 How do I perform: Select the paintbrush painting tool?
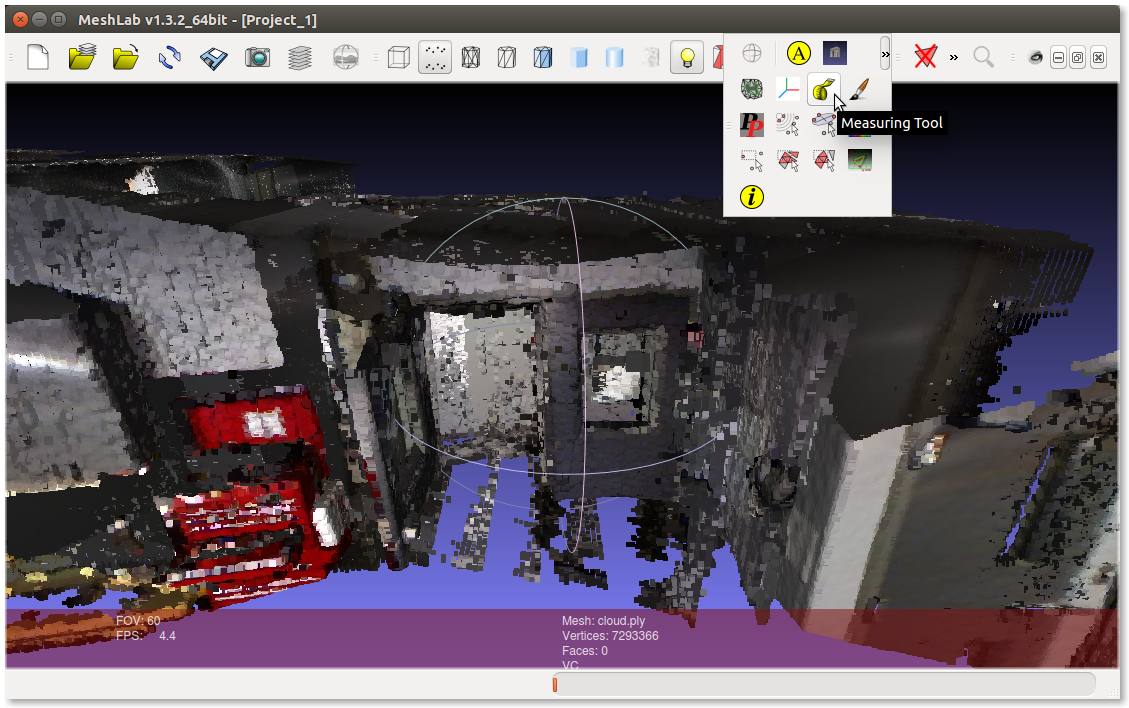[859, 90]
